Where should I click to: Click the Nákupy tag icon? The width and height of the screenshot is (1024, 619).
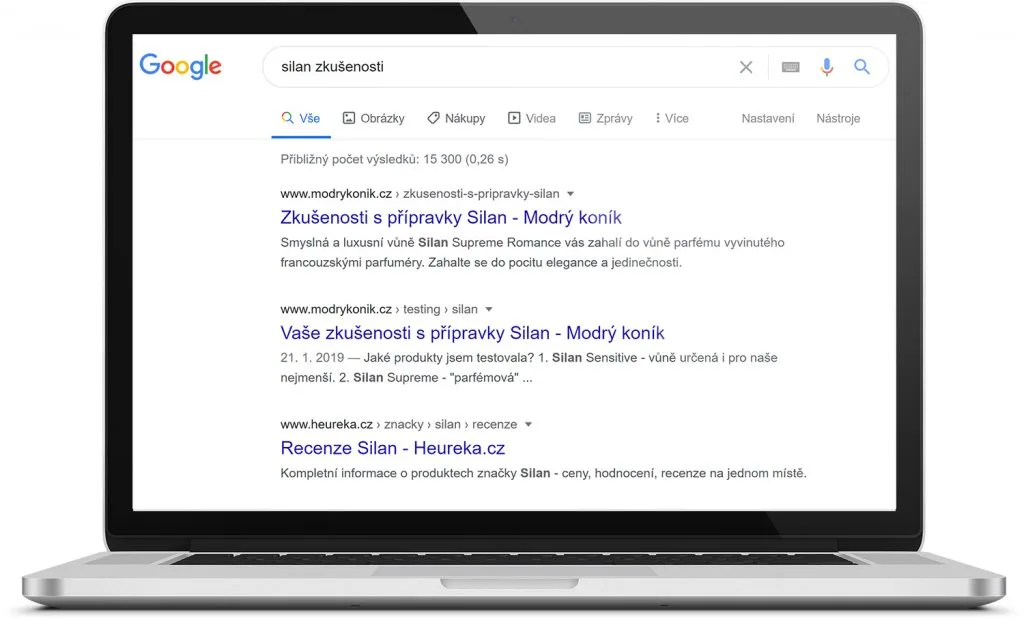click(x=433, y=118)
